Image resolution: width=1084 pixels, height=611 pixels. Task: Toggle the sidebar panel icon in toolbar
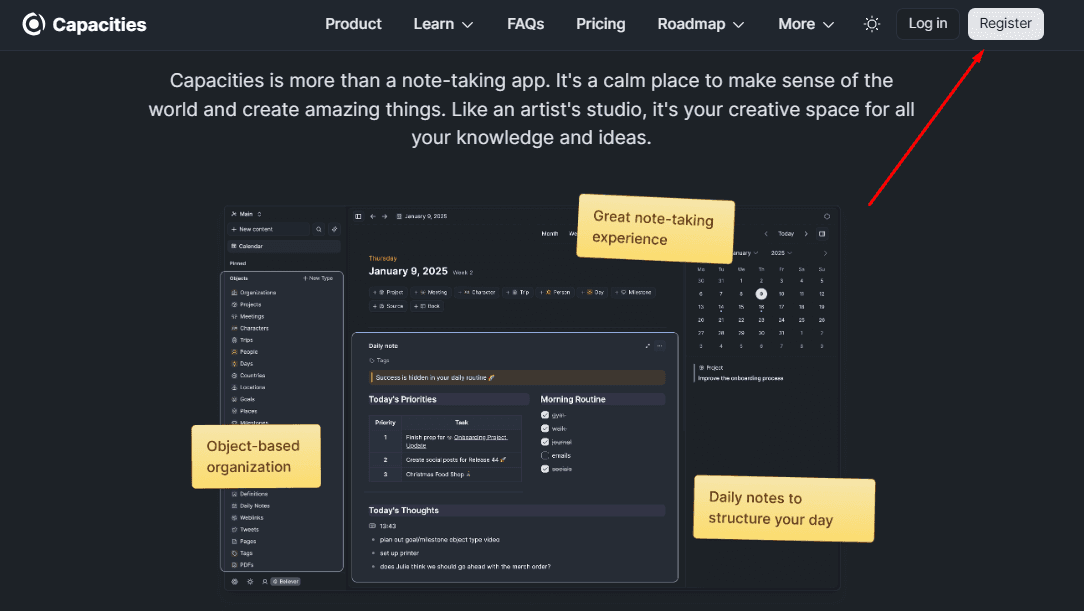(x=358, y=216)
